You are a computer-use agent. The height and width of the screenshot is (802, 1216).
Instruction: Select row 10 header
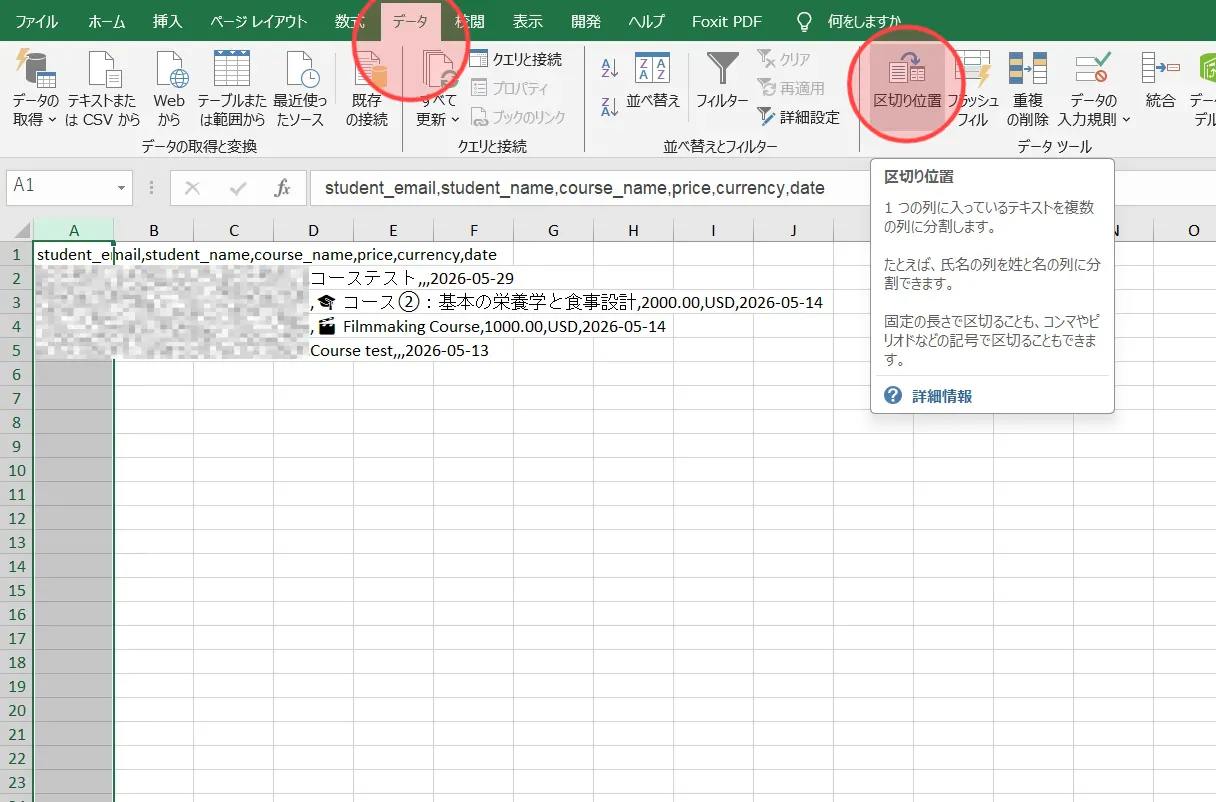tap(16, 470)
